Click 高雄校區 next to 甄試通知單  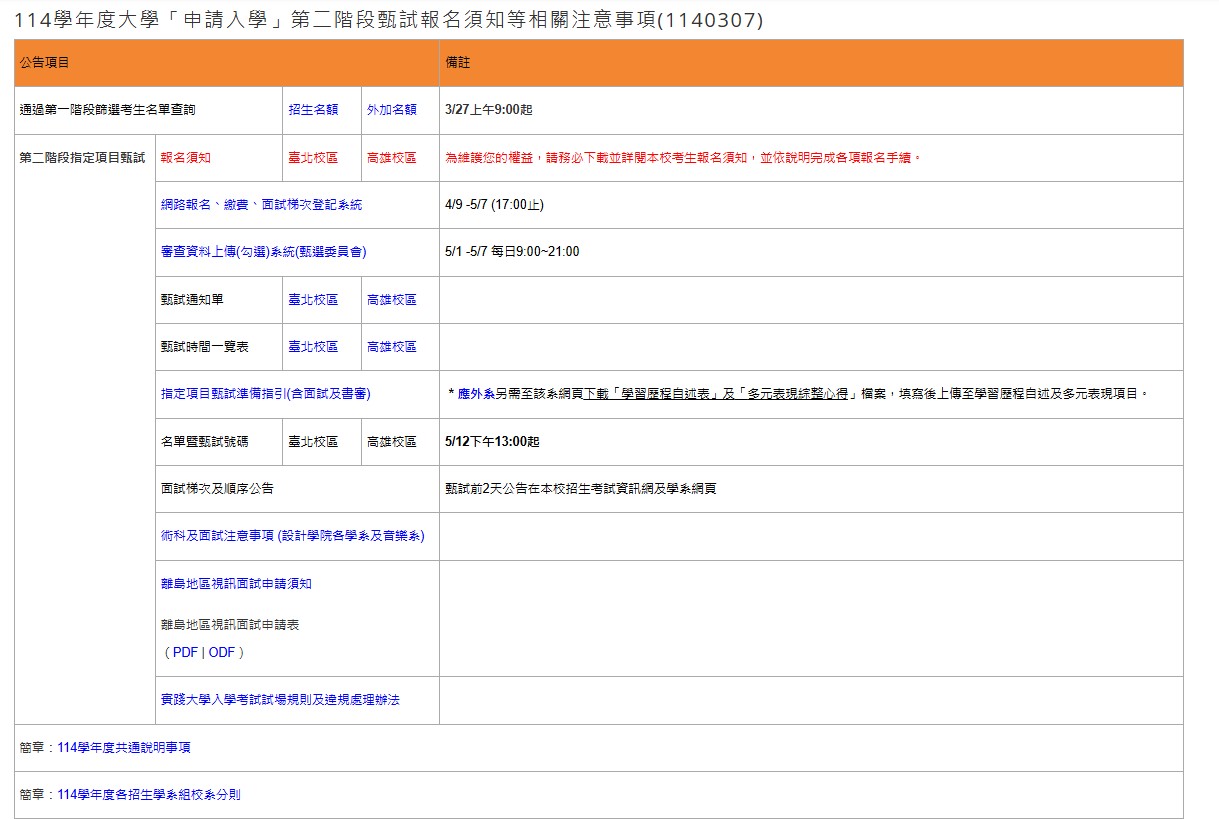[x=391, y=300]
